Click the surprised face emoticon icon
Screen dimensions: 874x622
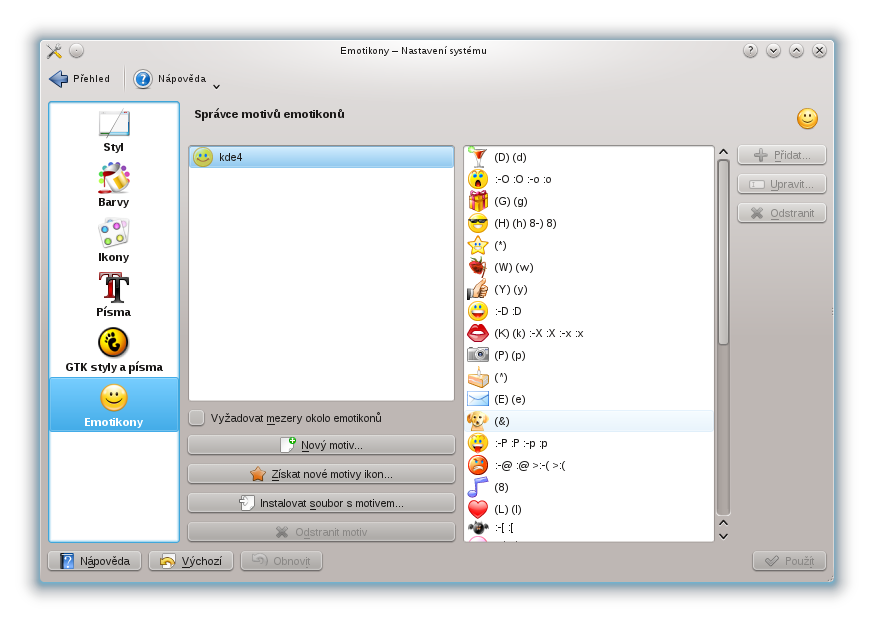[478, 179]
